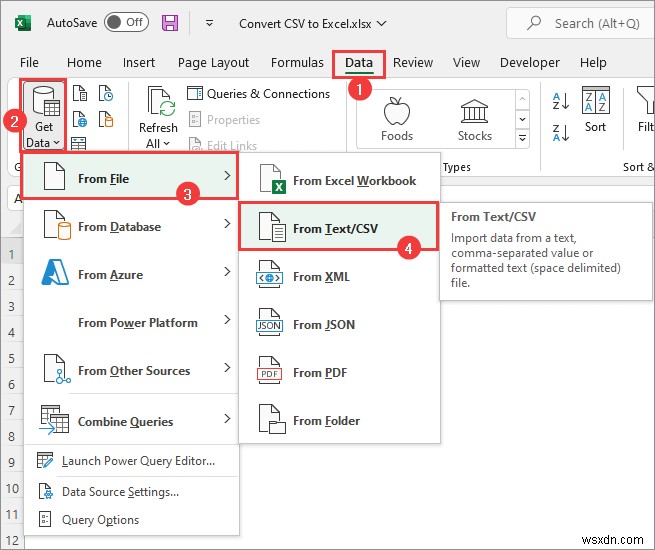The width and height of the screenshot is (655, 550).
Task: Click the Existing Connections ribbon icon
Action: [106, 119]
